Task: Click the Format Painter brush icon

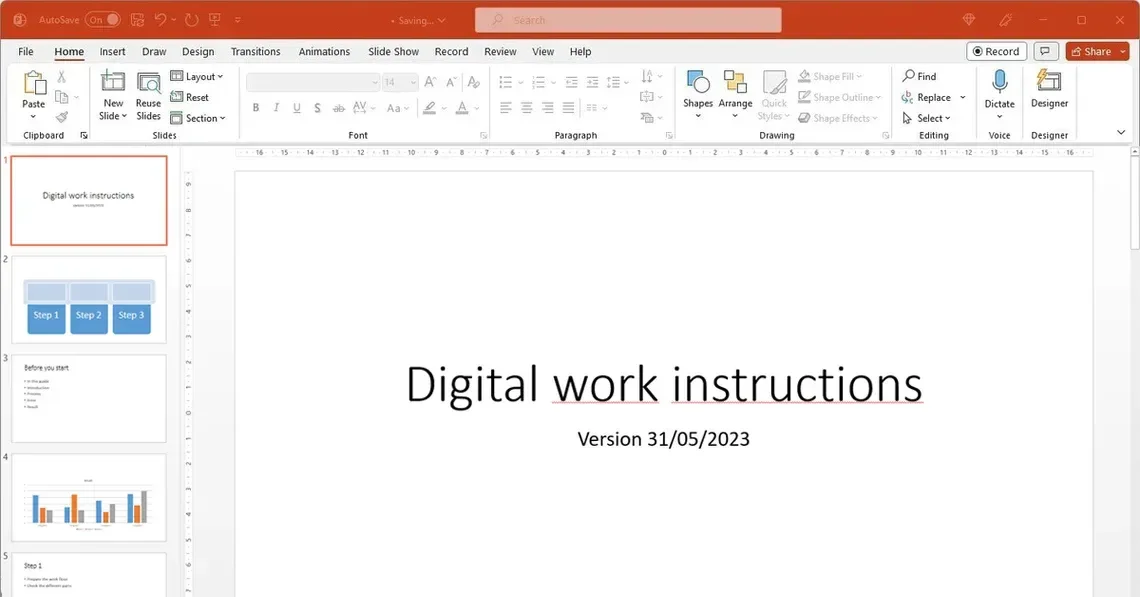Action: tap(62, 117)
